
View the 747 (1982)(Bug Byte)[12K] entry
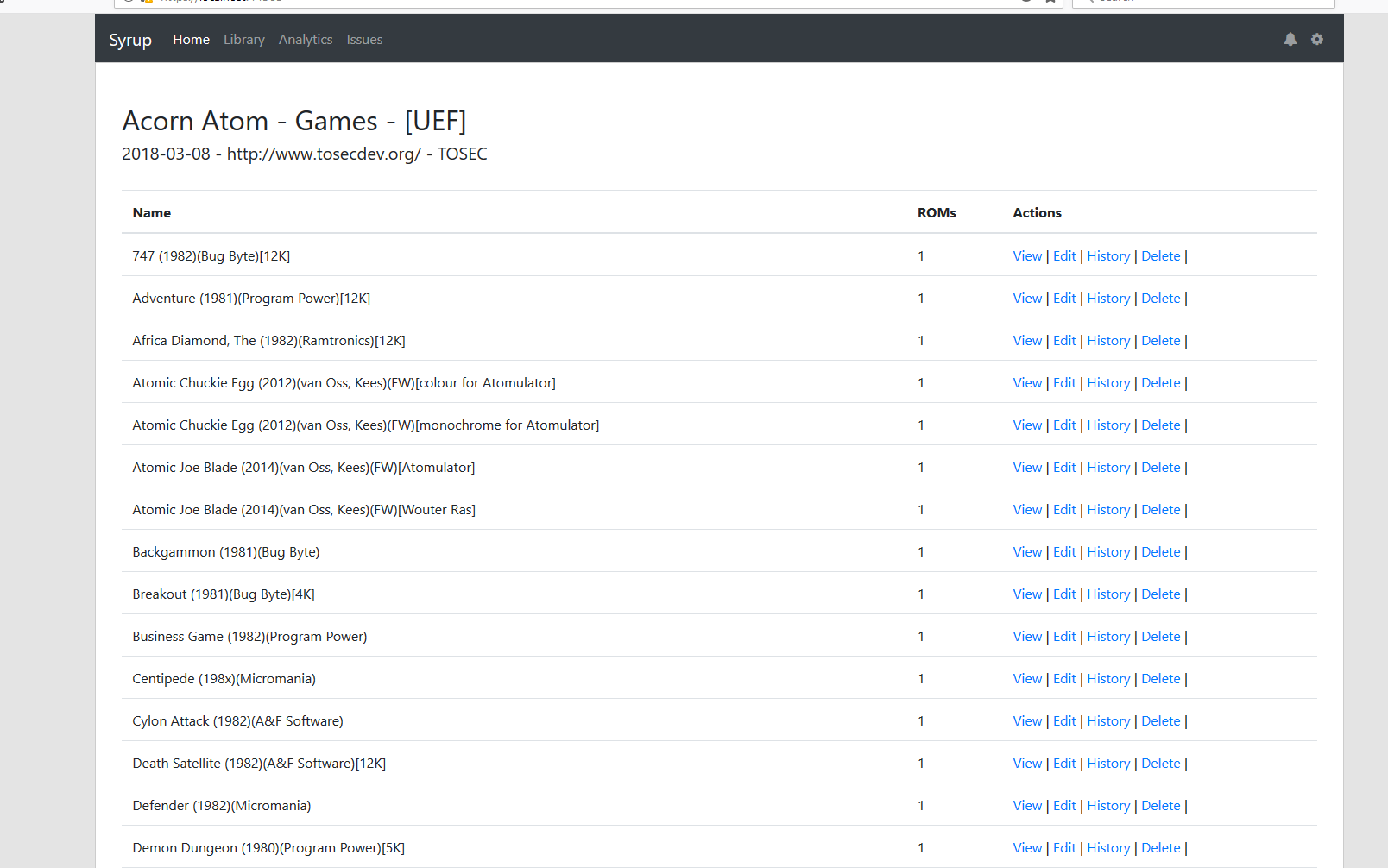click(x=1027, y=256)
